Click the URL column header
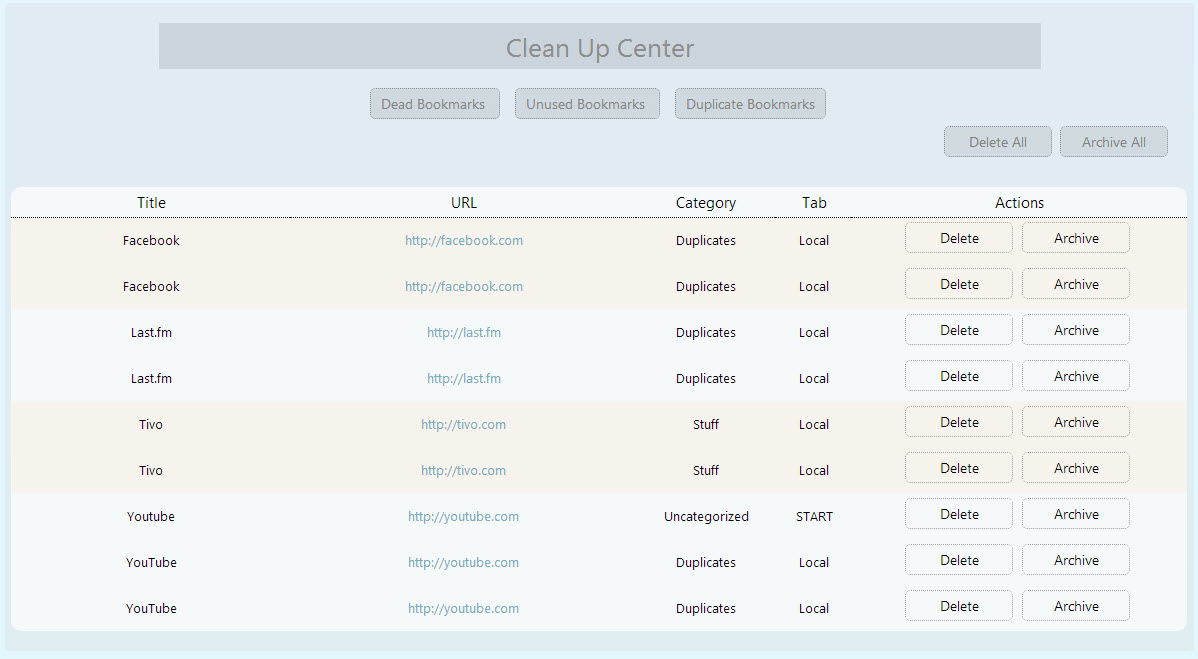This screenshot has height=659, width=1198. tap(463, 203)
